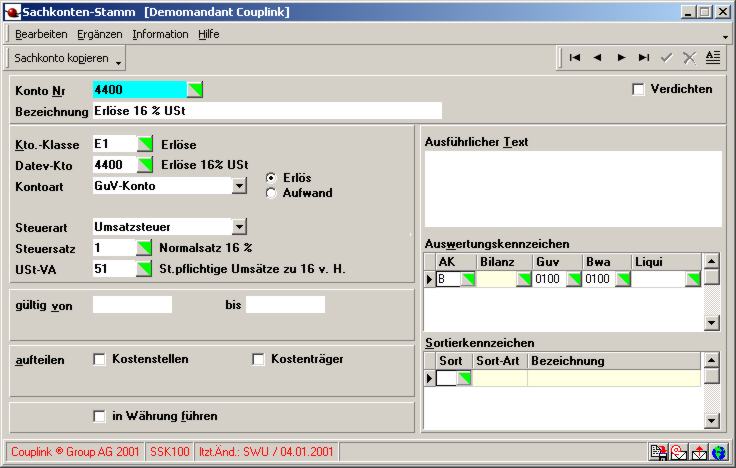Viewport: 736px width, 468px height.
Task: Open the Bearbeiten menu
Action: pyautogui.click(x=41, y=34)
